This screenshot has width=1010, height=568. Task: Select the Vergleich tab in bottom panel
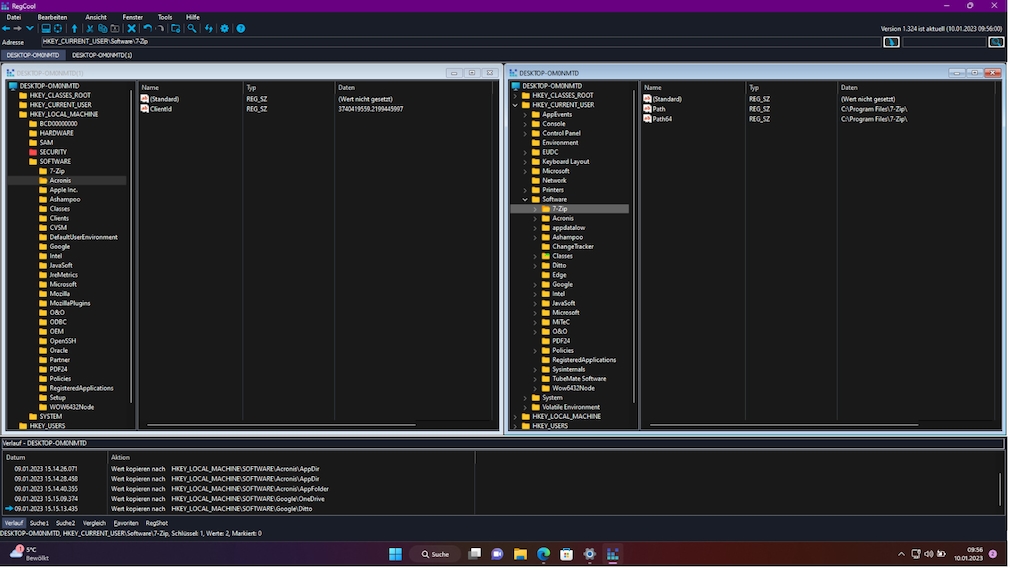[94, 523]
